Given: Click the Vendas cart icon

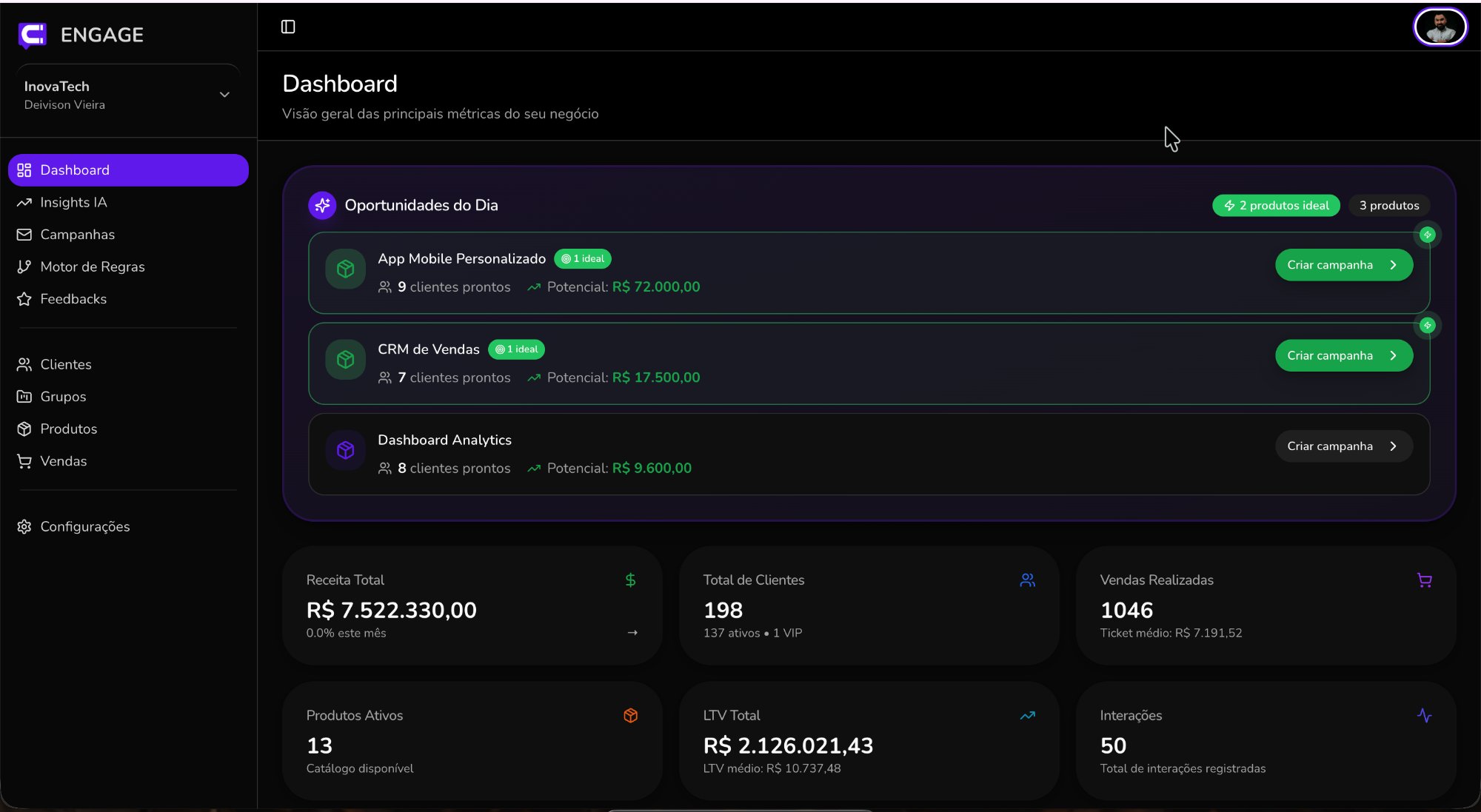Looking at the screenshot, I should [x=24, y=461].
